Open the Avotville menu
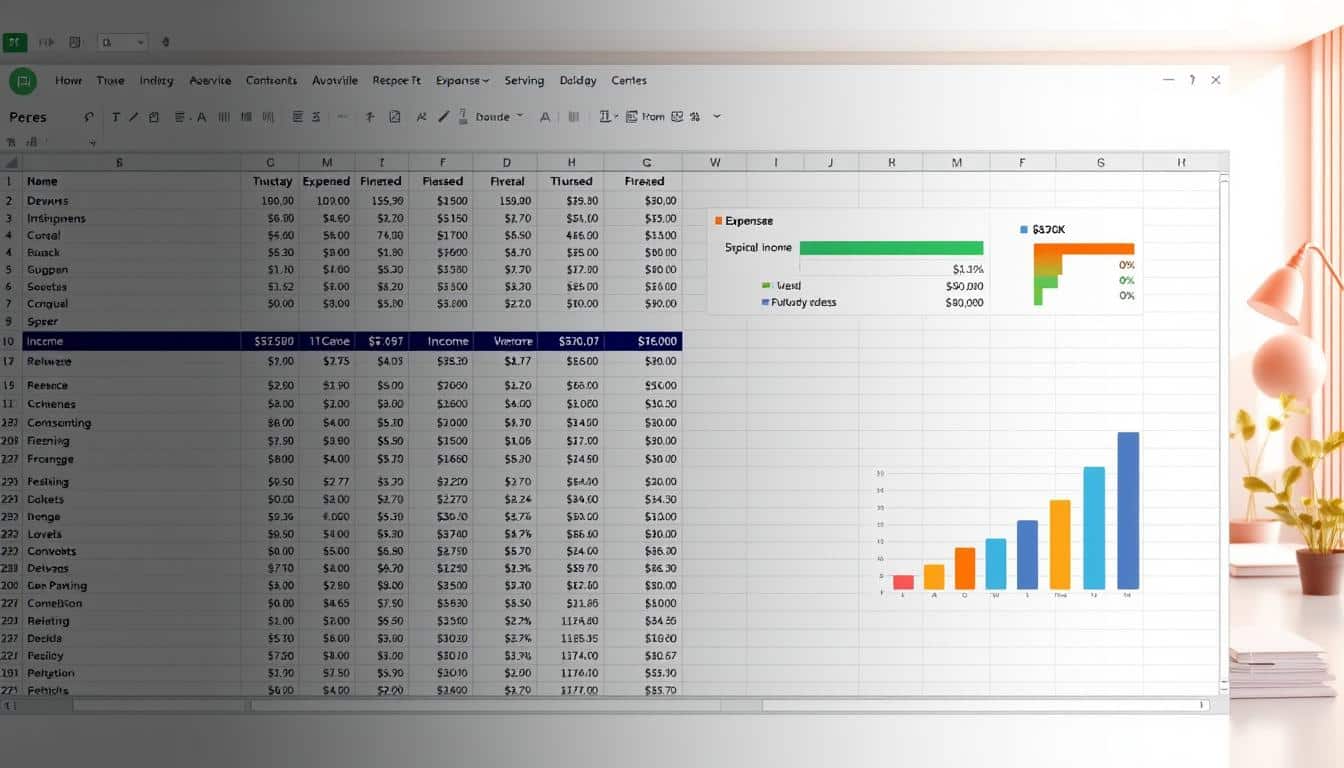The width and height of the screenshot is (1344, 768). 335,81
